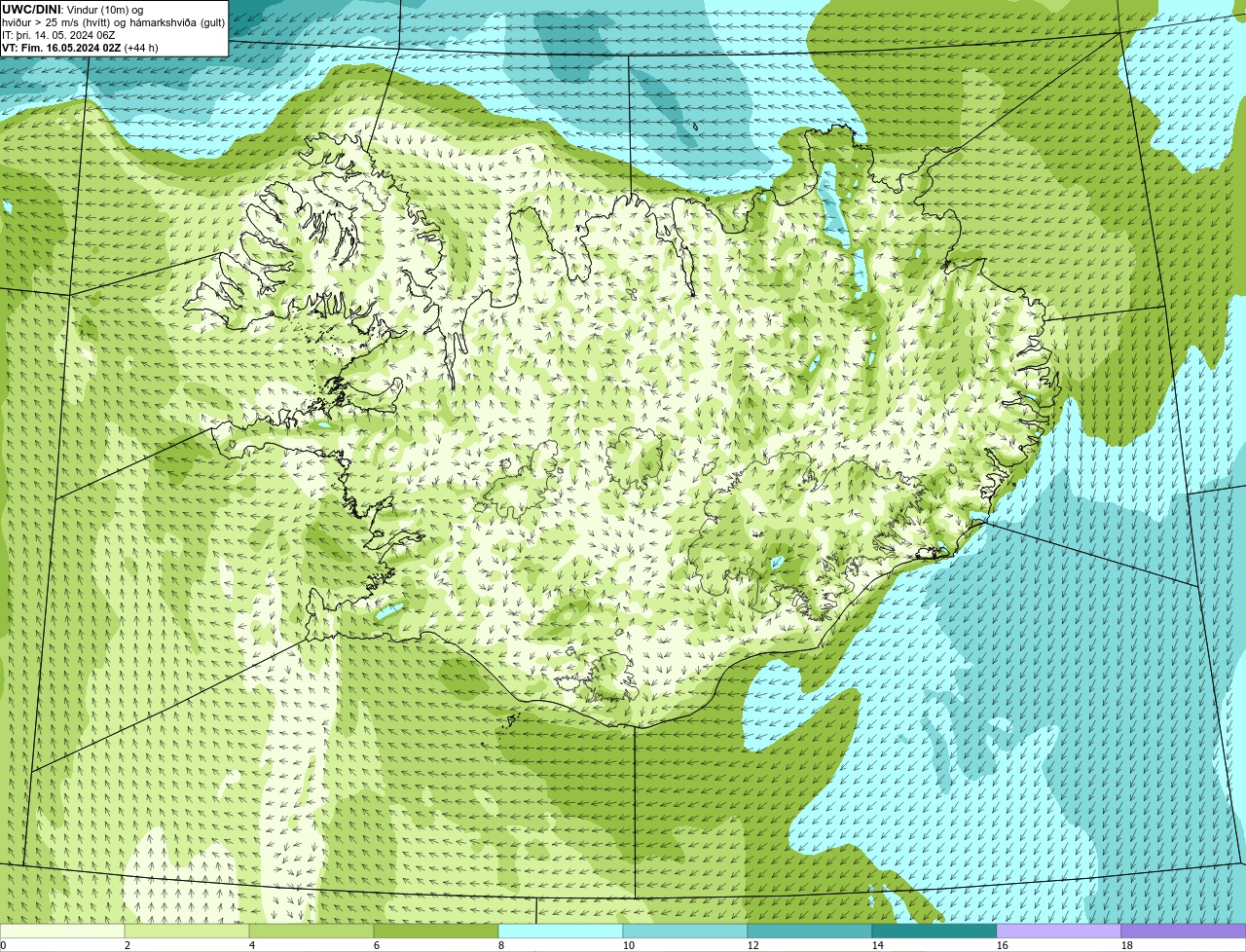Click the "0" legend scale label
Screen dimensions: 1246x952
click(x=3, y=945)
